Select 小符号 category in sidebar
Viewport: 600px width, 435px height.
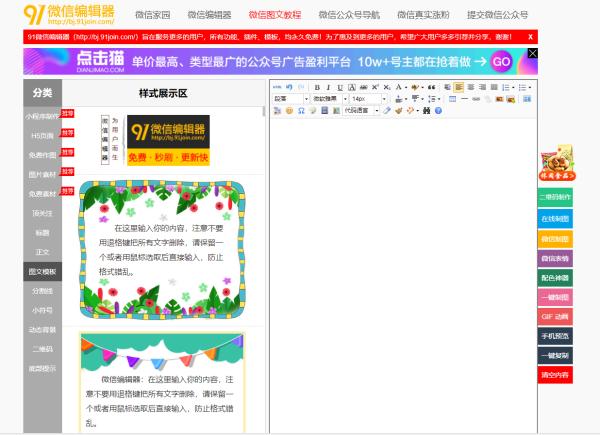(42, 310)
